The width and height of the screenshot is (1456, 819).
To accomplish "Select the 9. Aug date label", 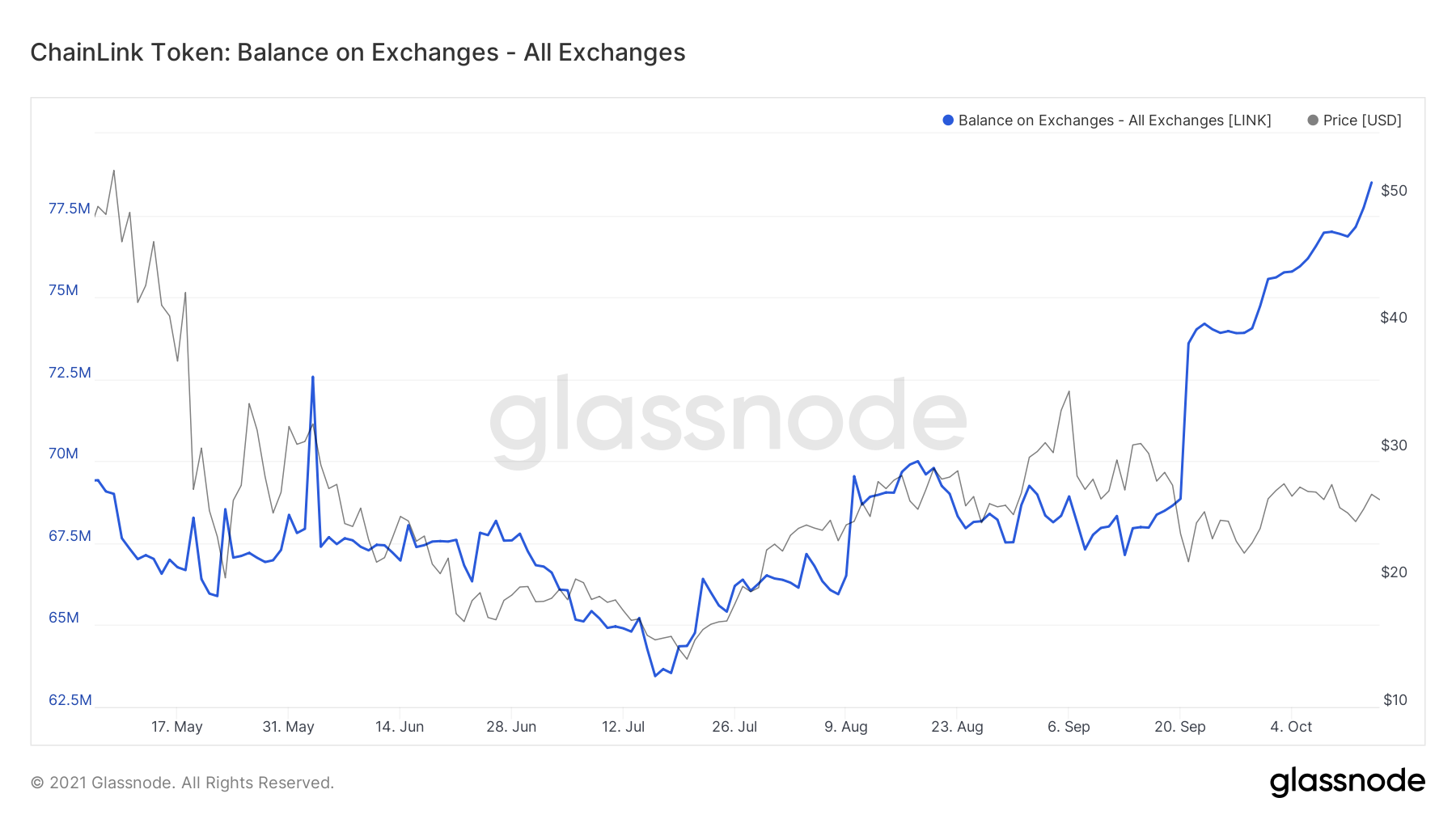I will pyautogui.click(x=846, y=727).
